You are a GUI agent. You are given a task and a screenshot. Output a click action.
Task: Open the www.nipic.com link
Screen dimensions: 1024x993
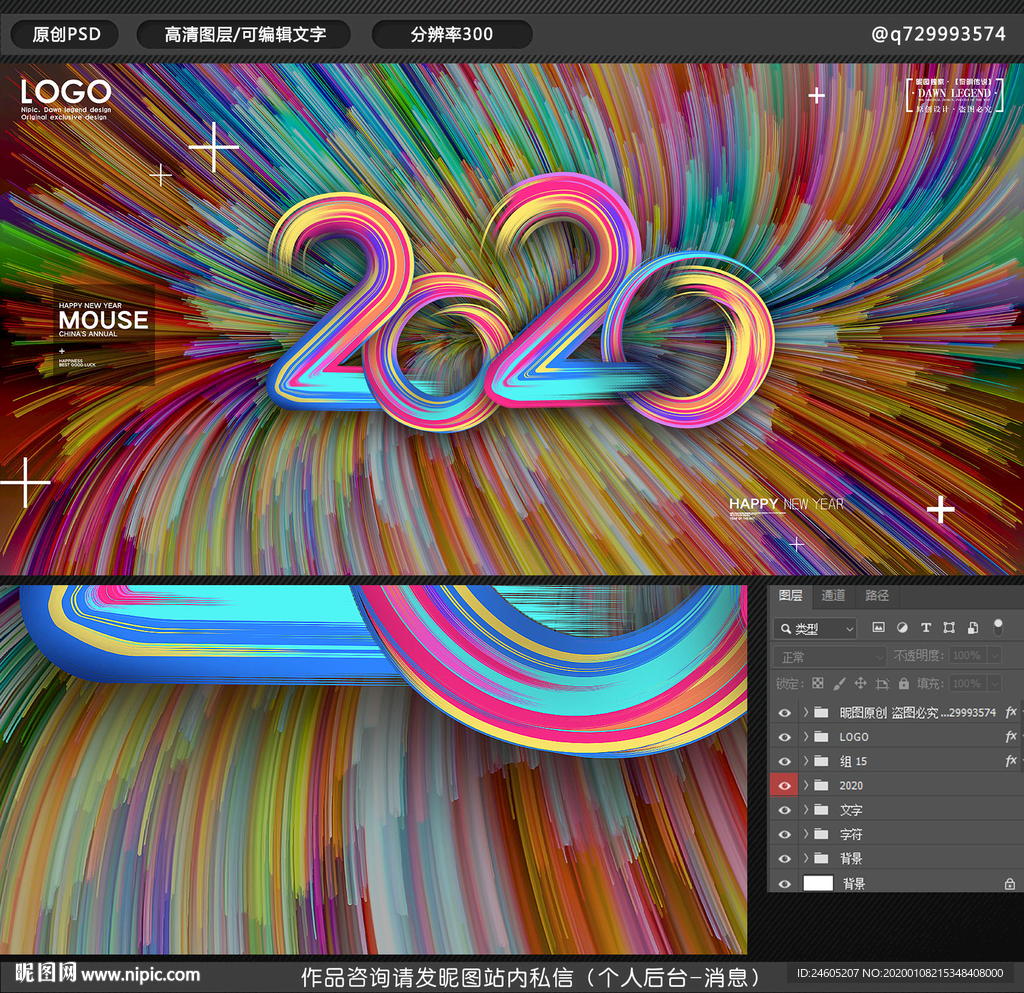pyautogui.click(x=141, y=975)
